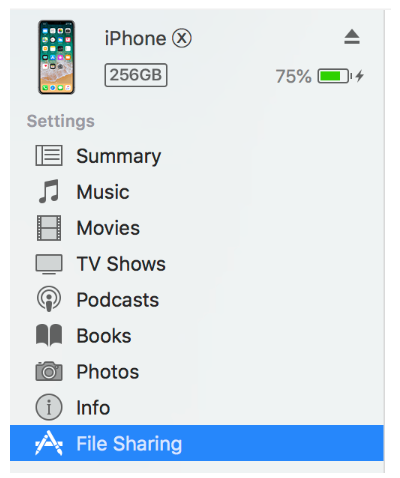
Task: Click the Books open-book icon
Action: [x=49, y=335]
